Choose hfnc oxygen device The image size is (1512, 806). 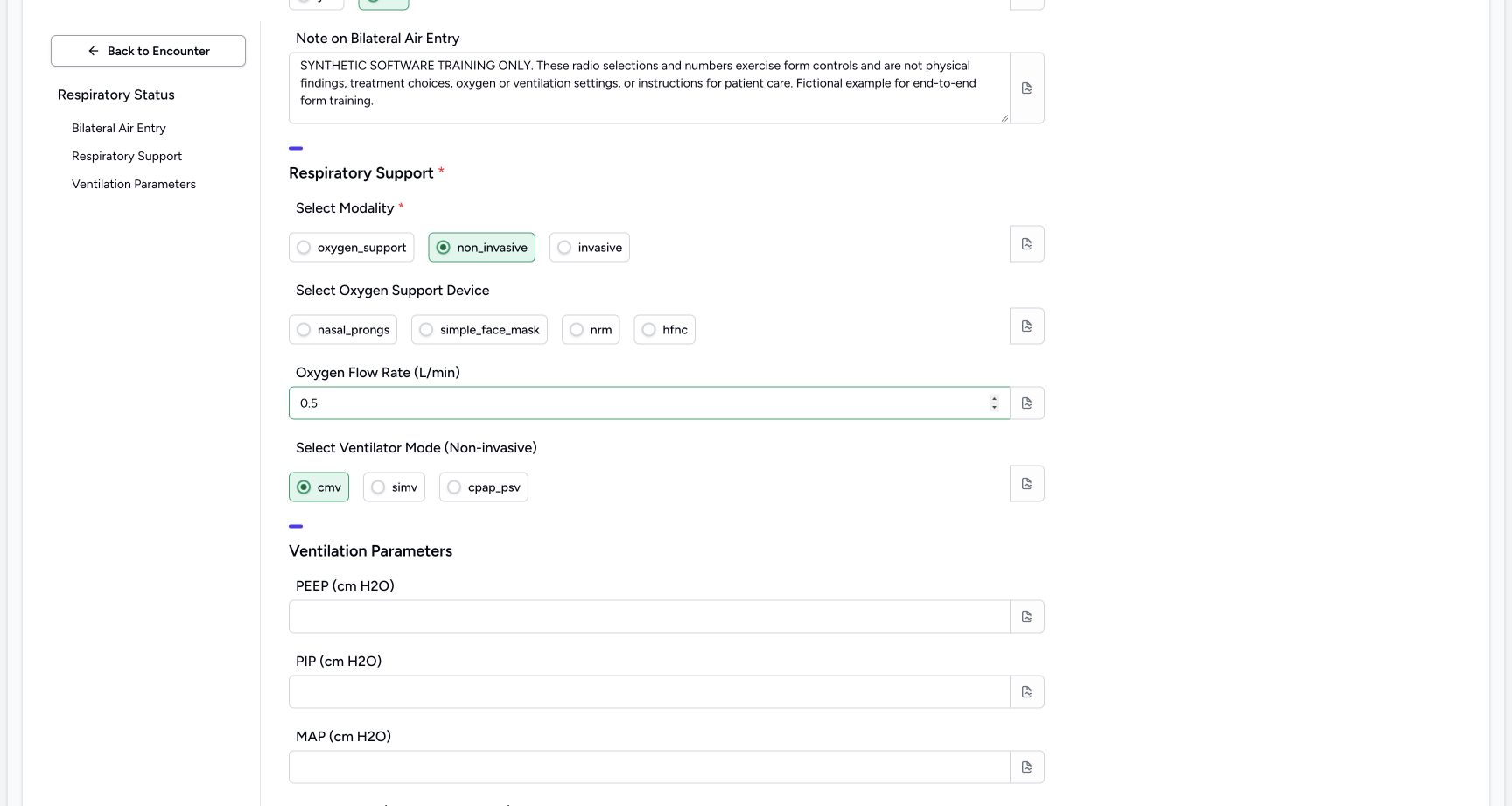pyautogui.click(x=664, y=330)
